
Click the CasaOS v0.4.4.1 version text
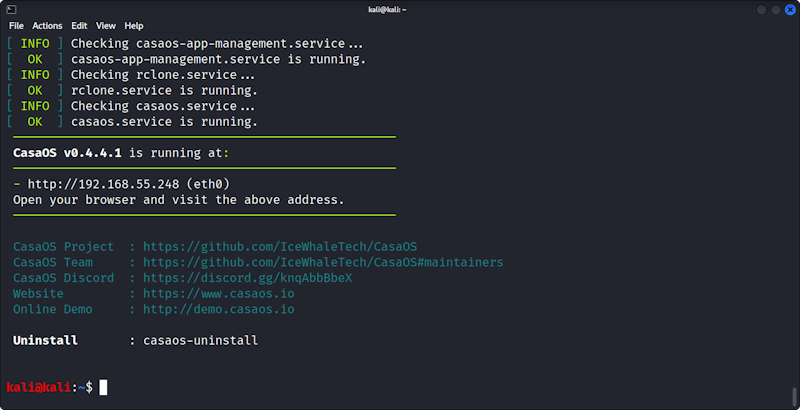pos(68,153)
